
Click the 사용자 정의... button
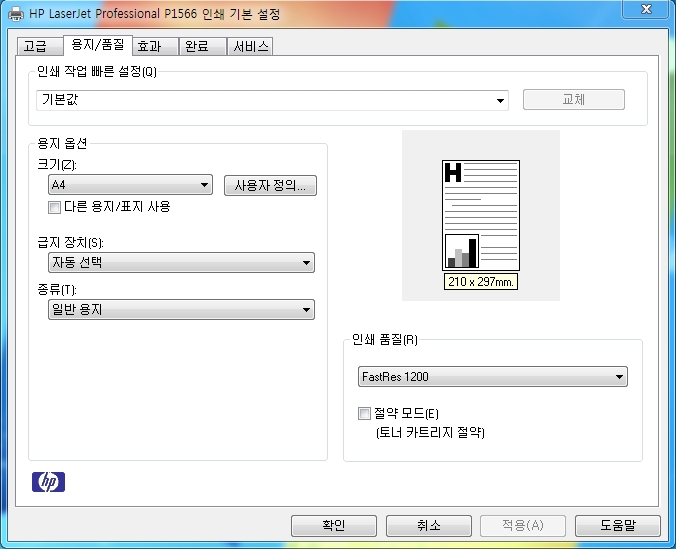pyautogui.click(x=270, y=185)
